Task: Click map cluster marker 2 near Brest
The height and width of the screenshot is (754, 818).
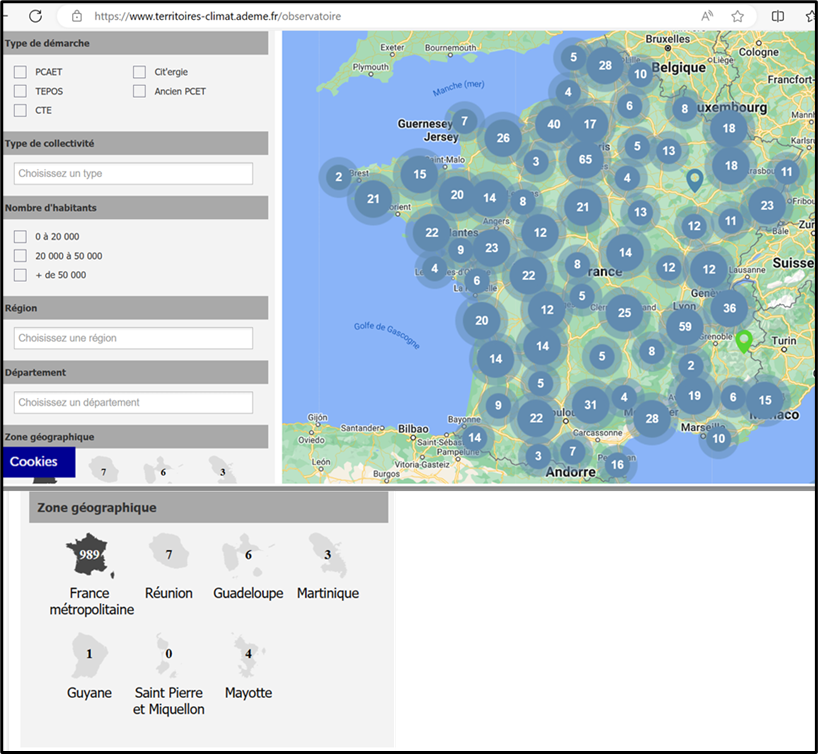Action: (x=339, y=177)
